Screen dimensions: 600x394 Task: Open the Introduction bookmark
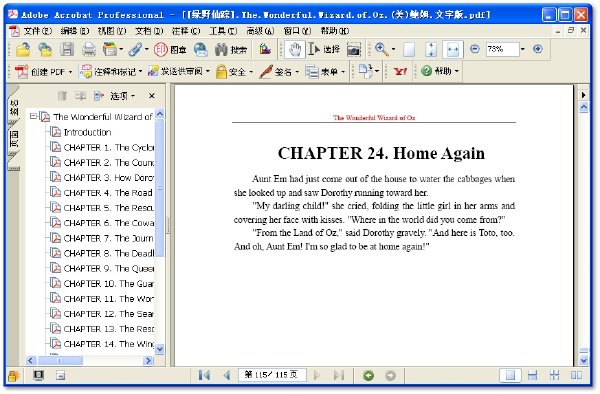coord(87,132)
